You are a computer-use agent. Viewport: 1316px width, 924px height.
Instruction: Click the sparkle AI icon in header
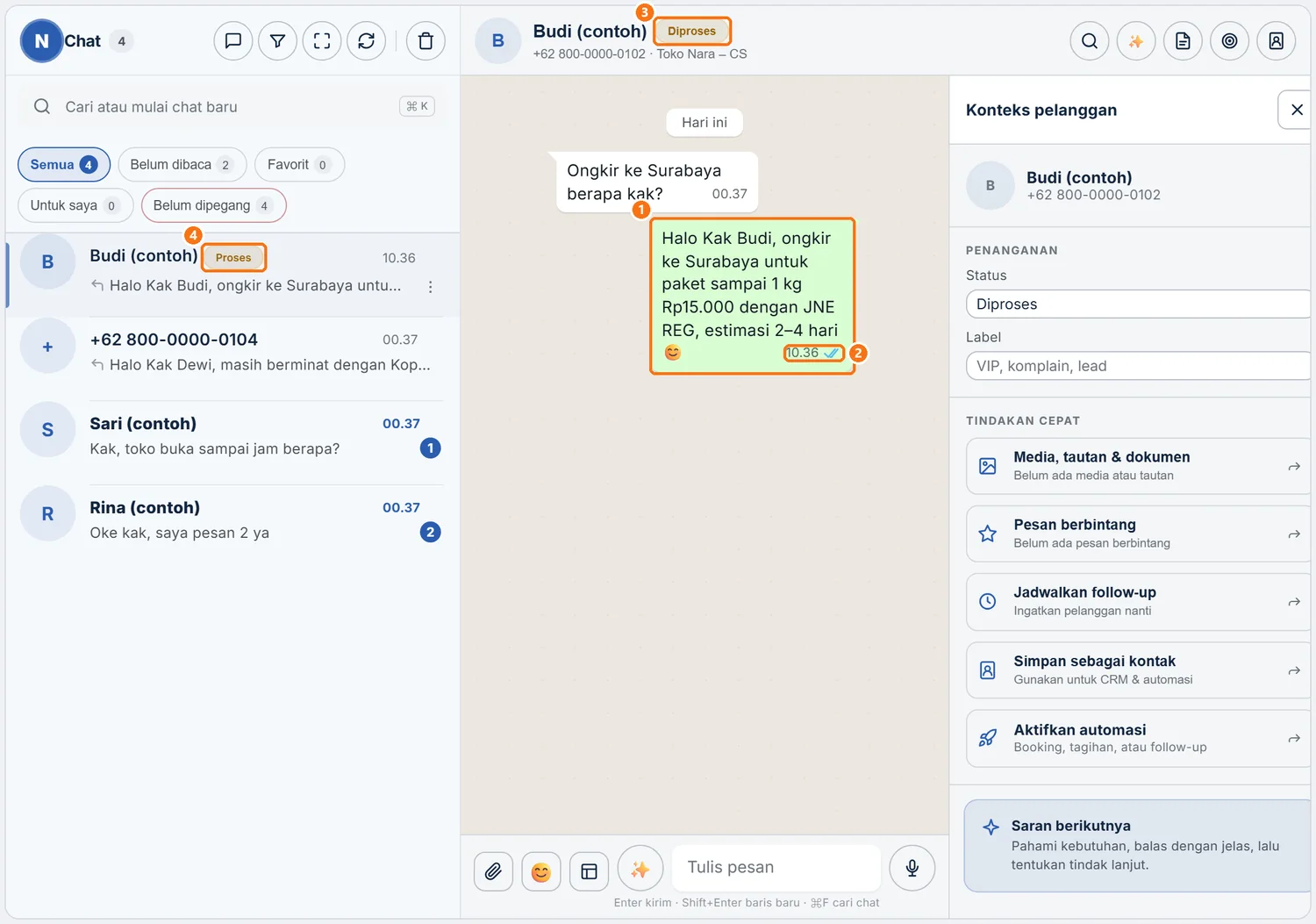[1136, 40]
